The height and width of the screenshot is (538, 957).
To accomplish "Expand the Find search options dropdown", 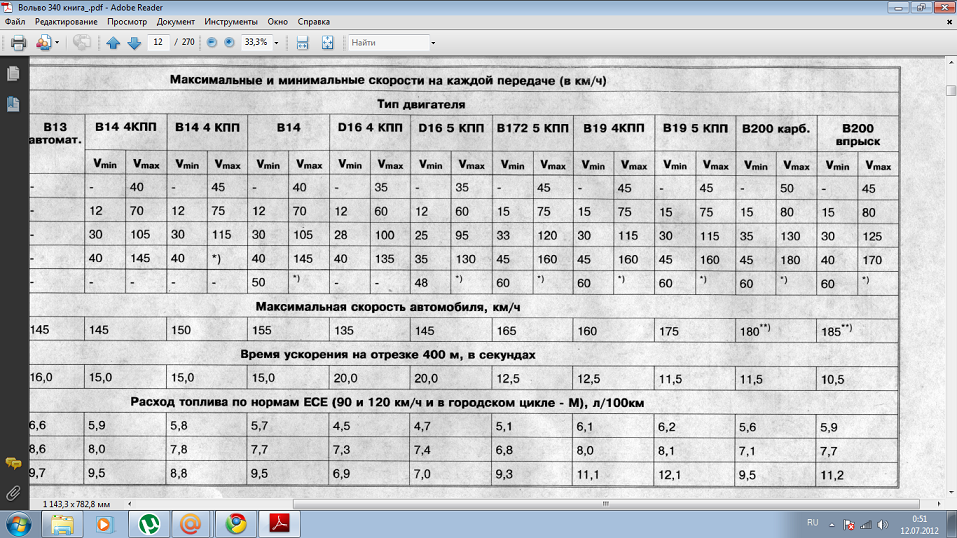I will [x=433, y=43].
